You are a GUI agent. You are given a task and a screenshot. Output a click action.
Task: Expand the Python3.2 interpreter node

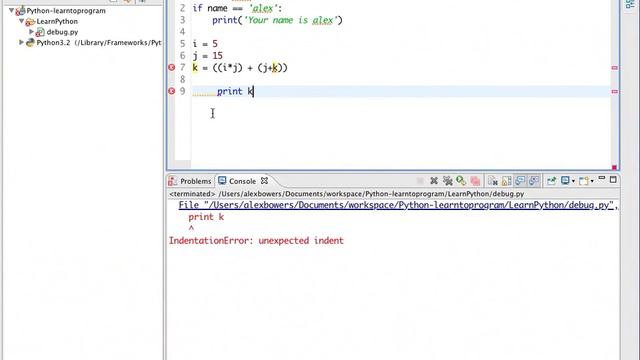tap(21, 42)
